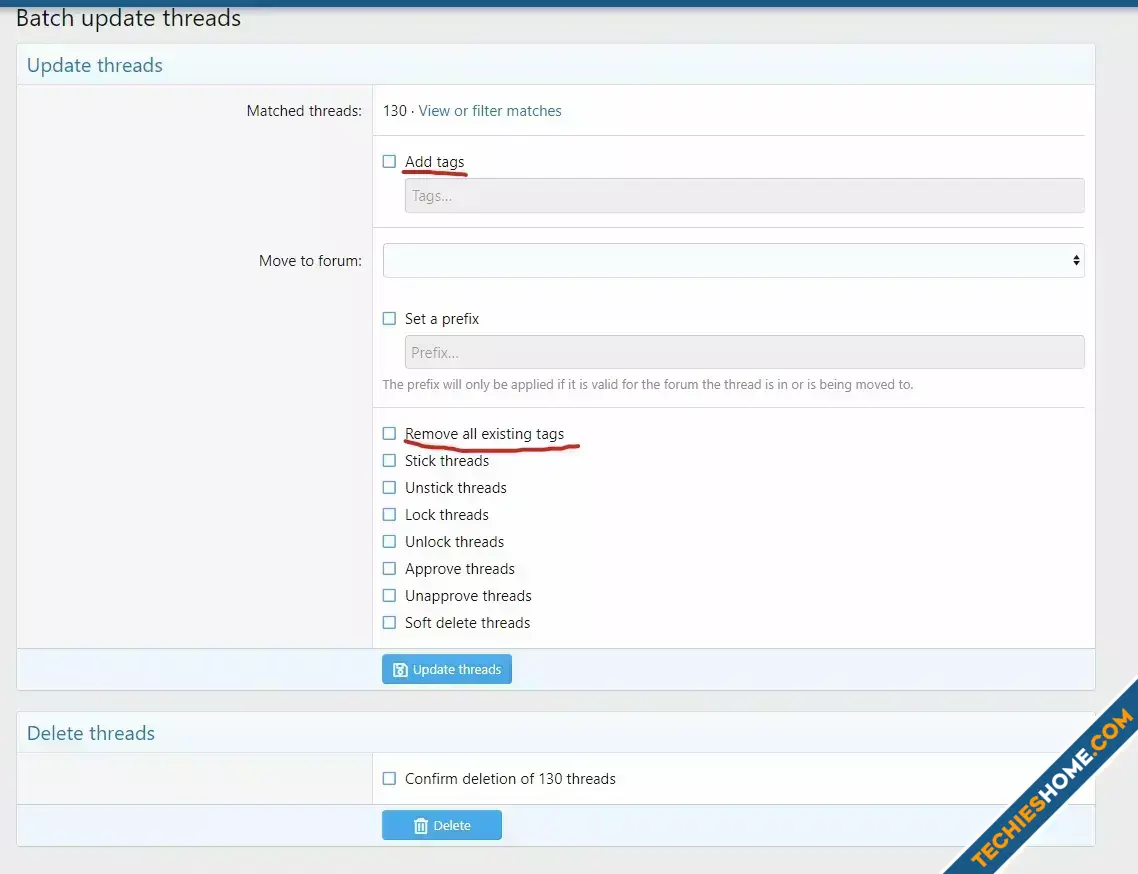The width and height of the screenshot is (1138, 874).
Task: Click the prefix validity hint text
Action: (647, 385)
